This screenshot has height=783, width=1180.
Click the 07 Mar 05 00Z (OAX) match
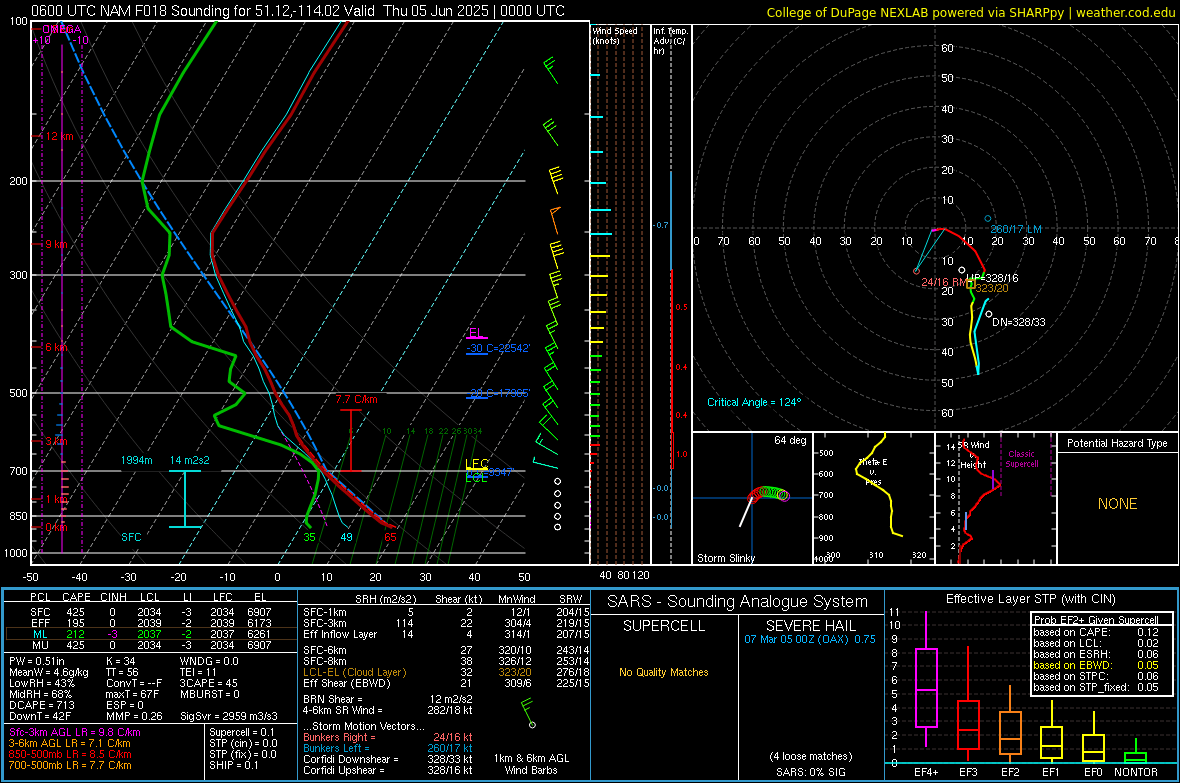coord(810,639)
